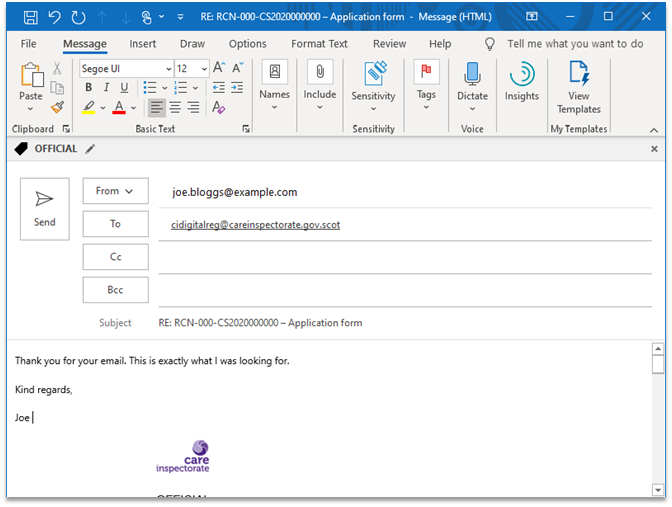Edit the OFFICIAL label with the pencil
The width and height of the screenshot is (672, 507).
(90, 149)
